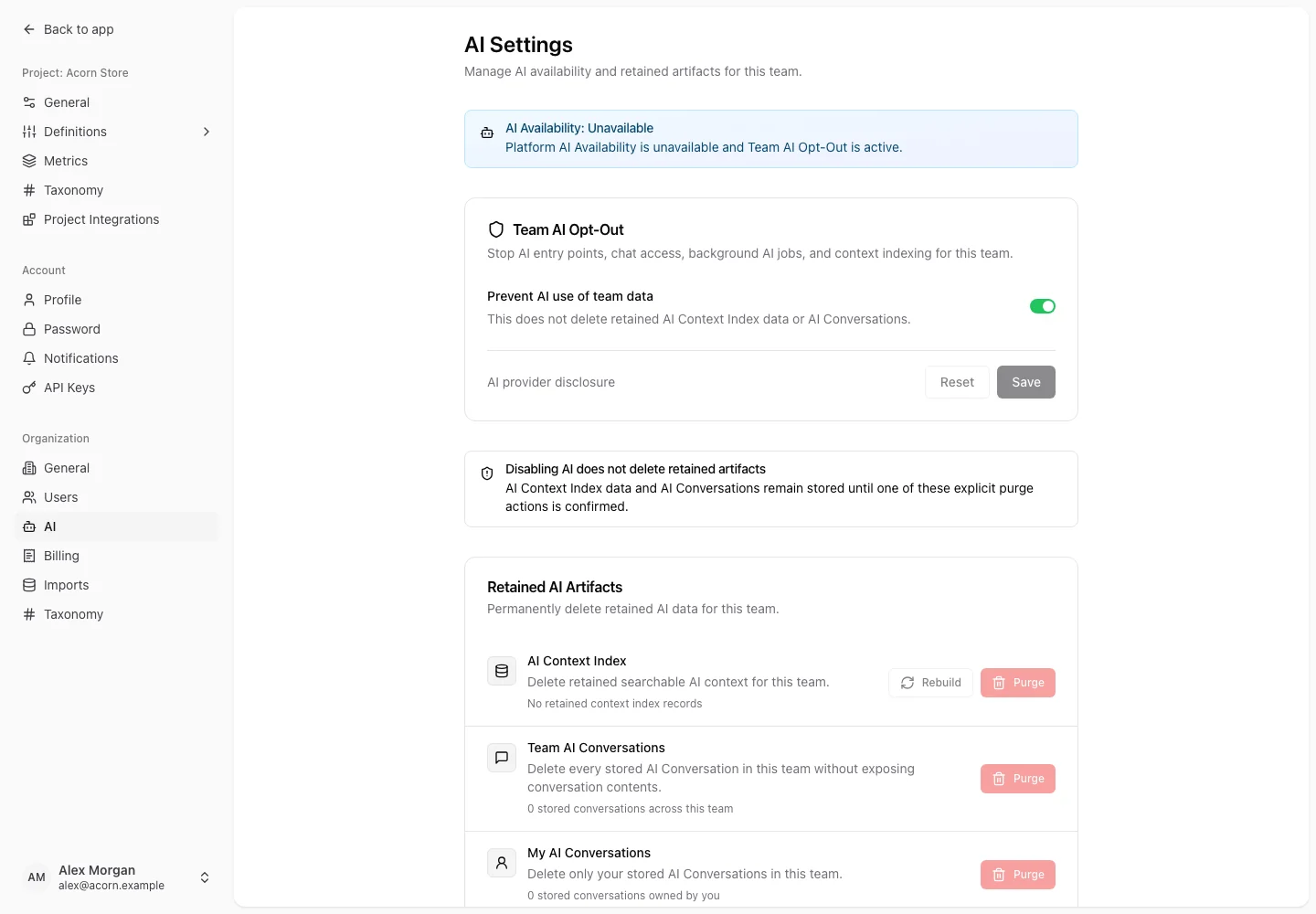This screenshot has width=1316, height=914.
Task: Purge Team AI Conversations
Action: point(1018,779)
